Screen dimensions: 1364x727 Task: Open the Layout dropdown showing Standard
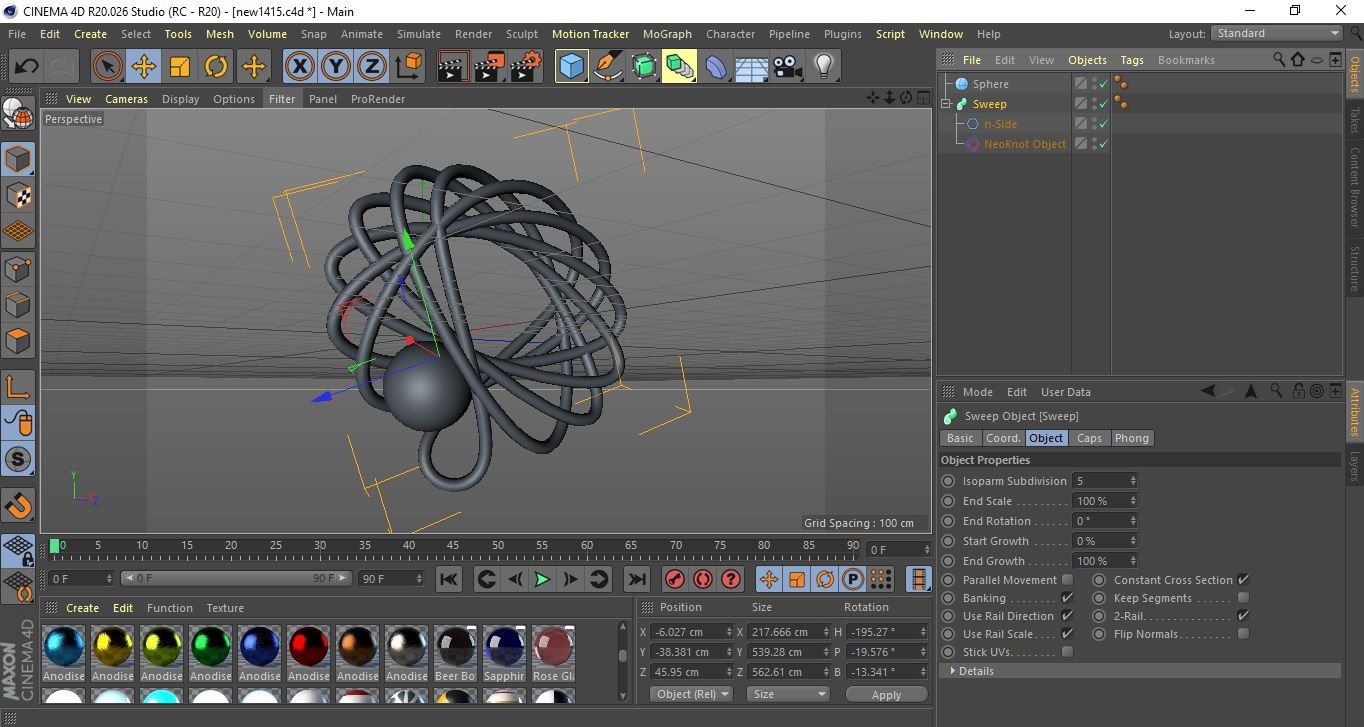coord(1277,33)
